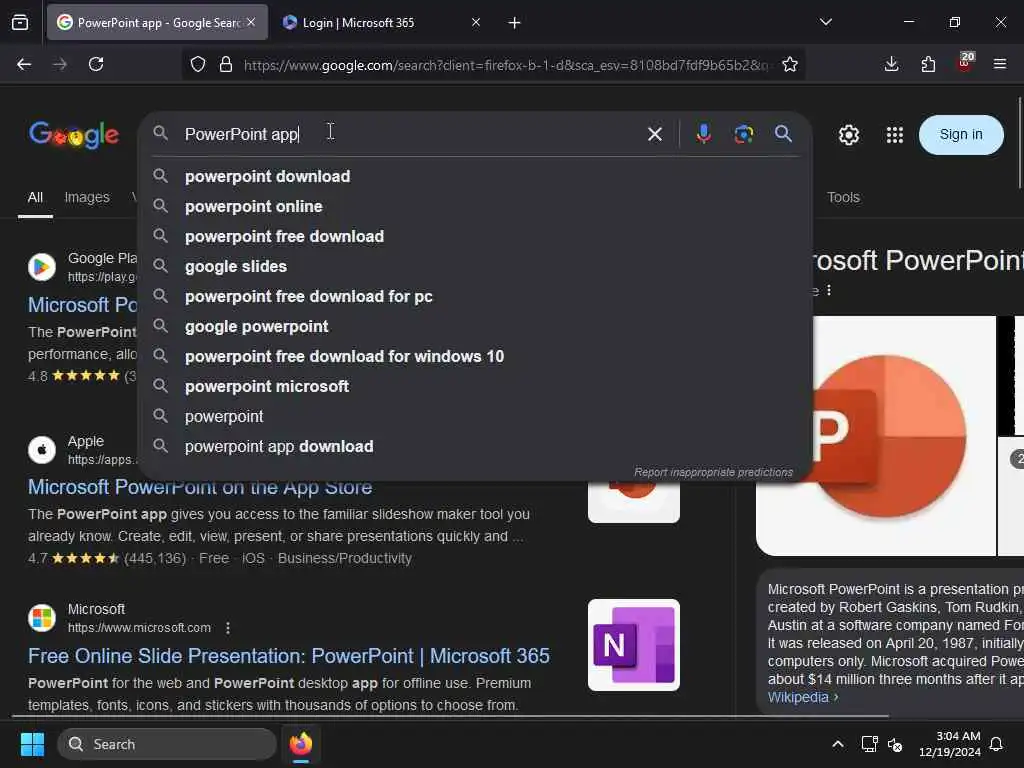Open three-dot menu beside microsoft.com result
The height and width of the screenshot is (768, 1024).
(x=227, y=628)
